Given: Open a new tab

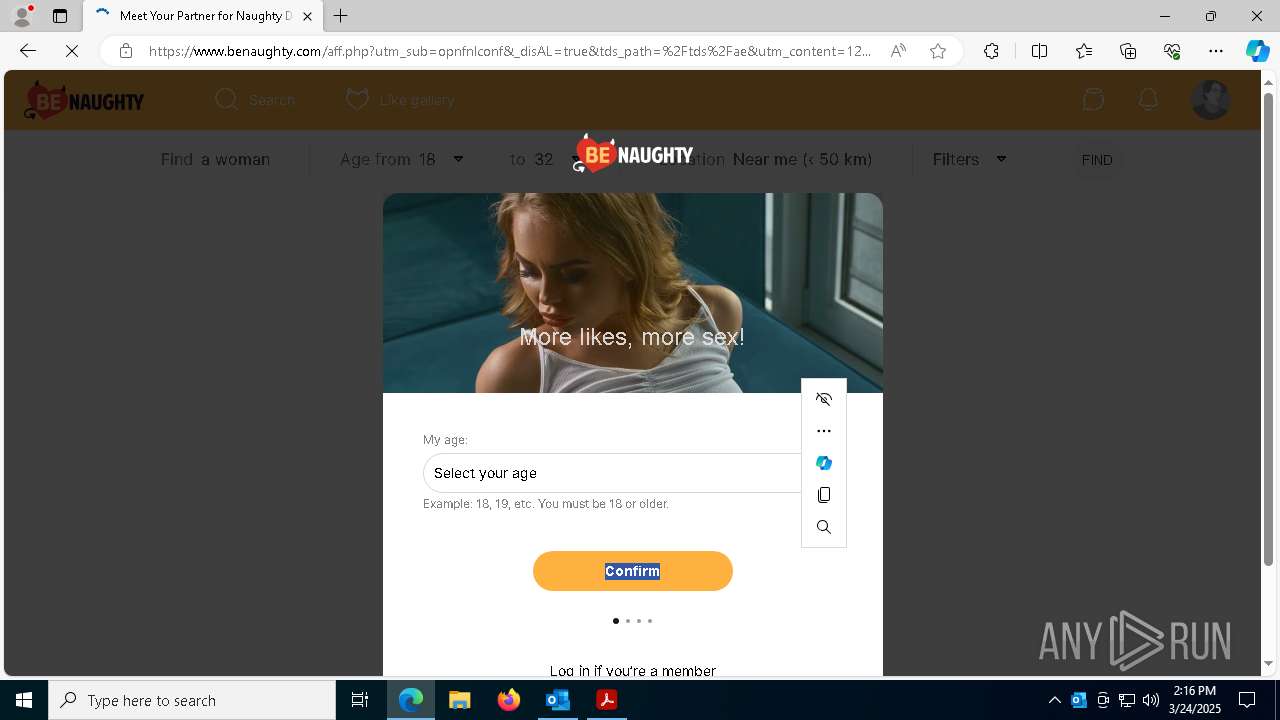Looking at the screenshot, I should pyautogui.click(x=341, y=16).
